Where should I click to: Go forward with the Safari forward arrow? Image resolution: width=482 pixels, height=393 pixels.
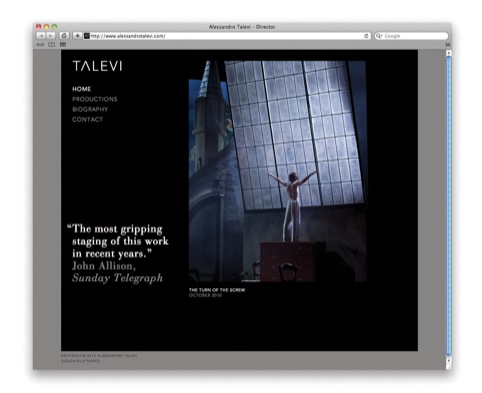50,36
